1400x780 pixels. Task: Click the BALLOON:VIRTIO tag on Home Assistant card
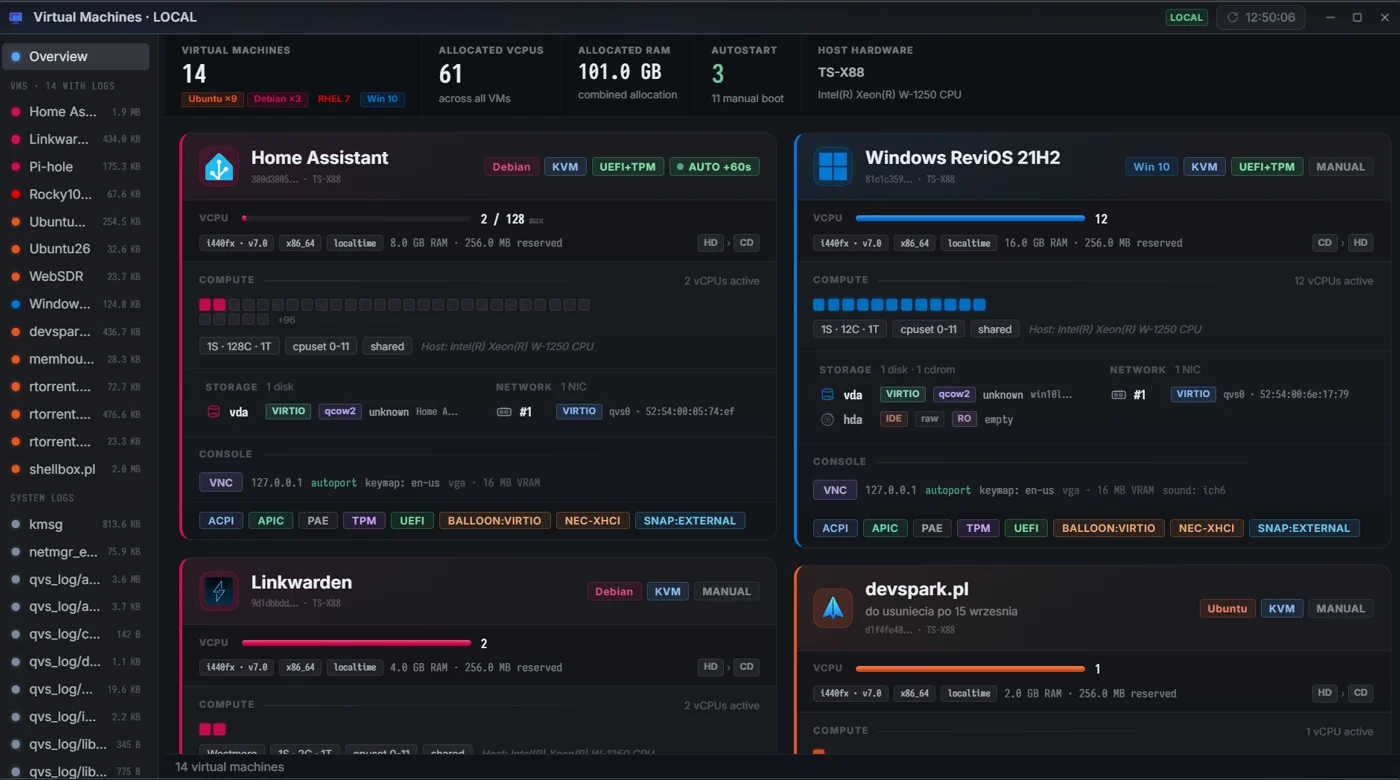[x=495, y=520]
